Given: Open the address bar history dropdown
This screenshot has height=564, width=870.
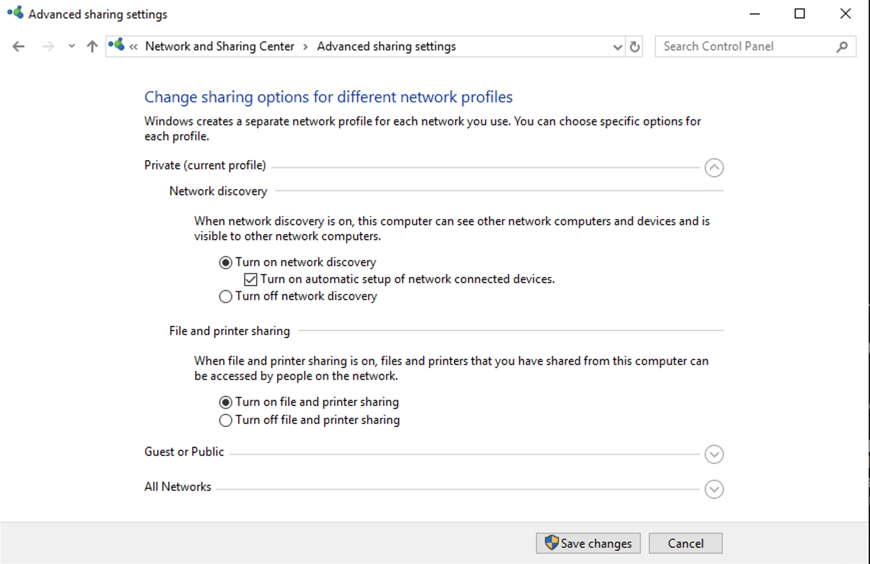Looking at the screenshot, I should point(617,47).
